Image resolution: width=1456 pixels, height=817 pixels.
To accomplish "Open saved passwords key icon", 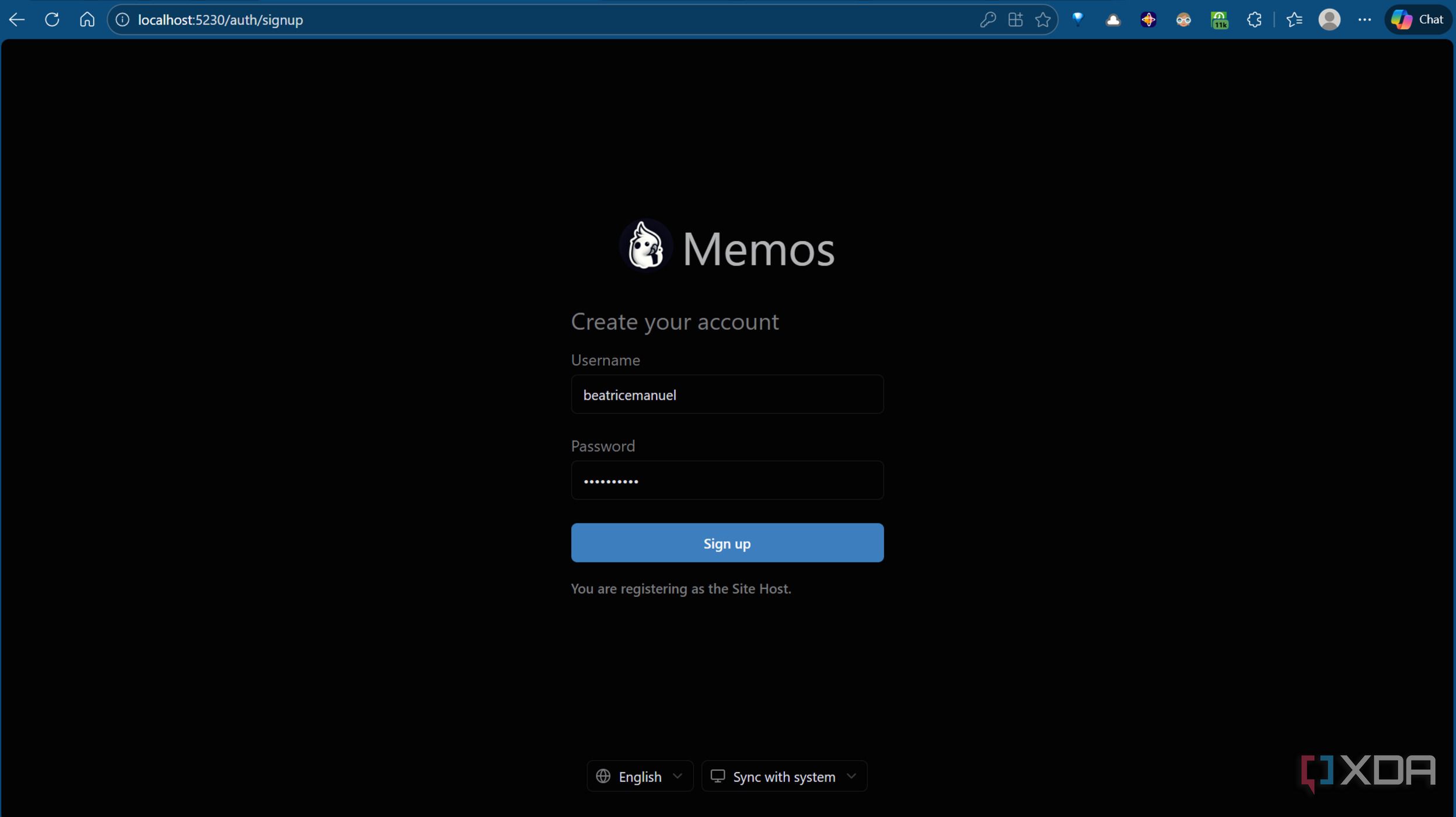I will click(987, 20).
